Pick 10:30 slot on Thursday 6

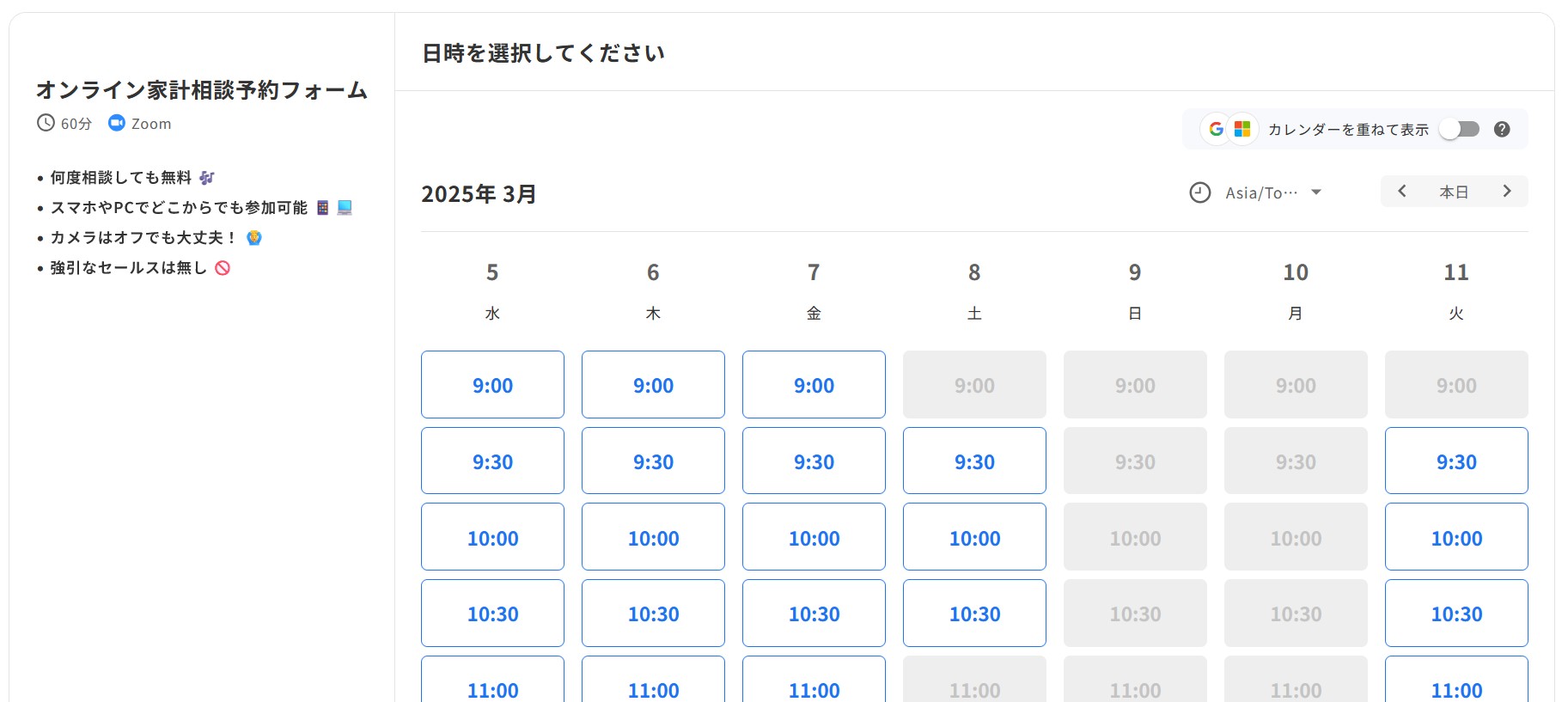tap(653, 613)
